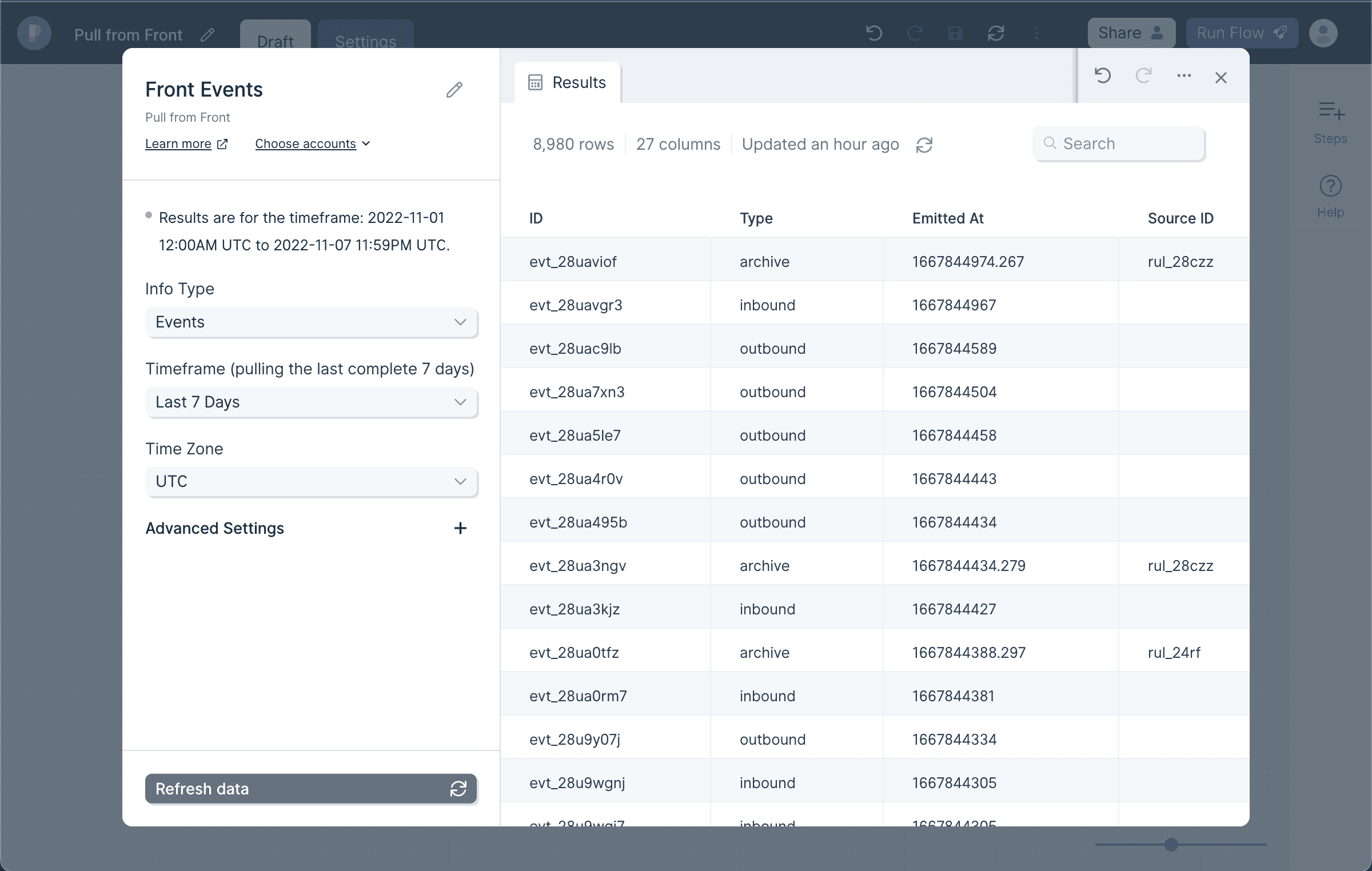Click the 27 columns count
Screen dimensions: 1372x871
click(x=679, y=144)
